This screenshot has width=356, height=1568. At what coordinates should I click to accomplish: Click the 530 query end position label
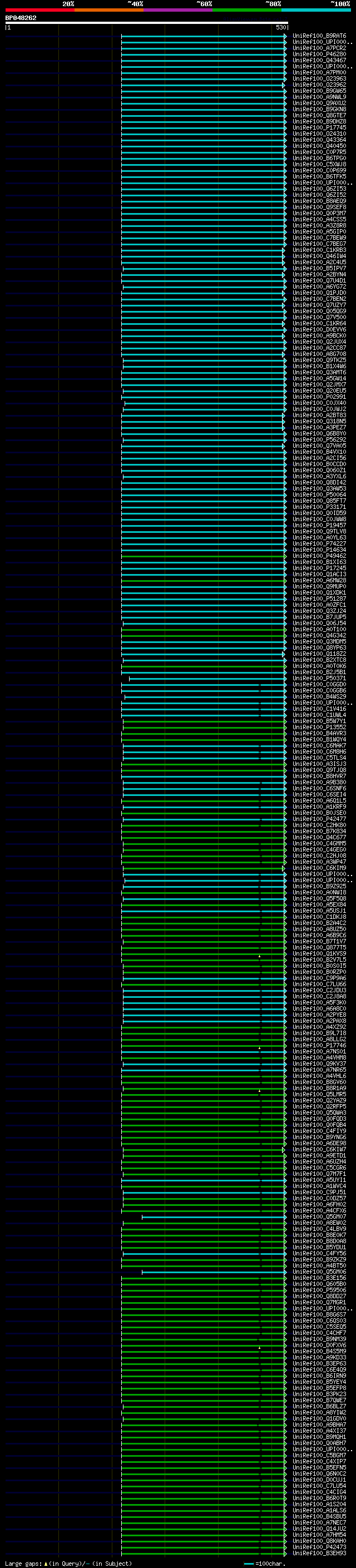[x=280, y=28]
